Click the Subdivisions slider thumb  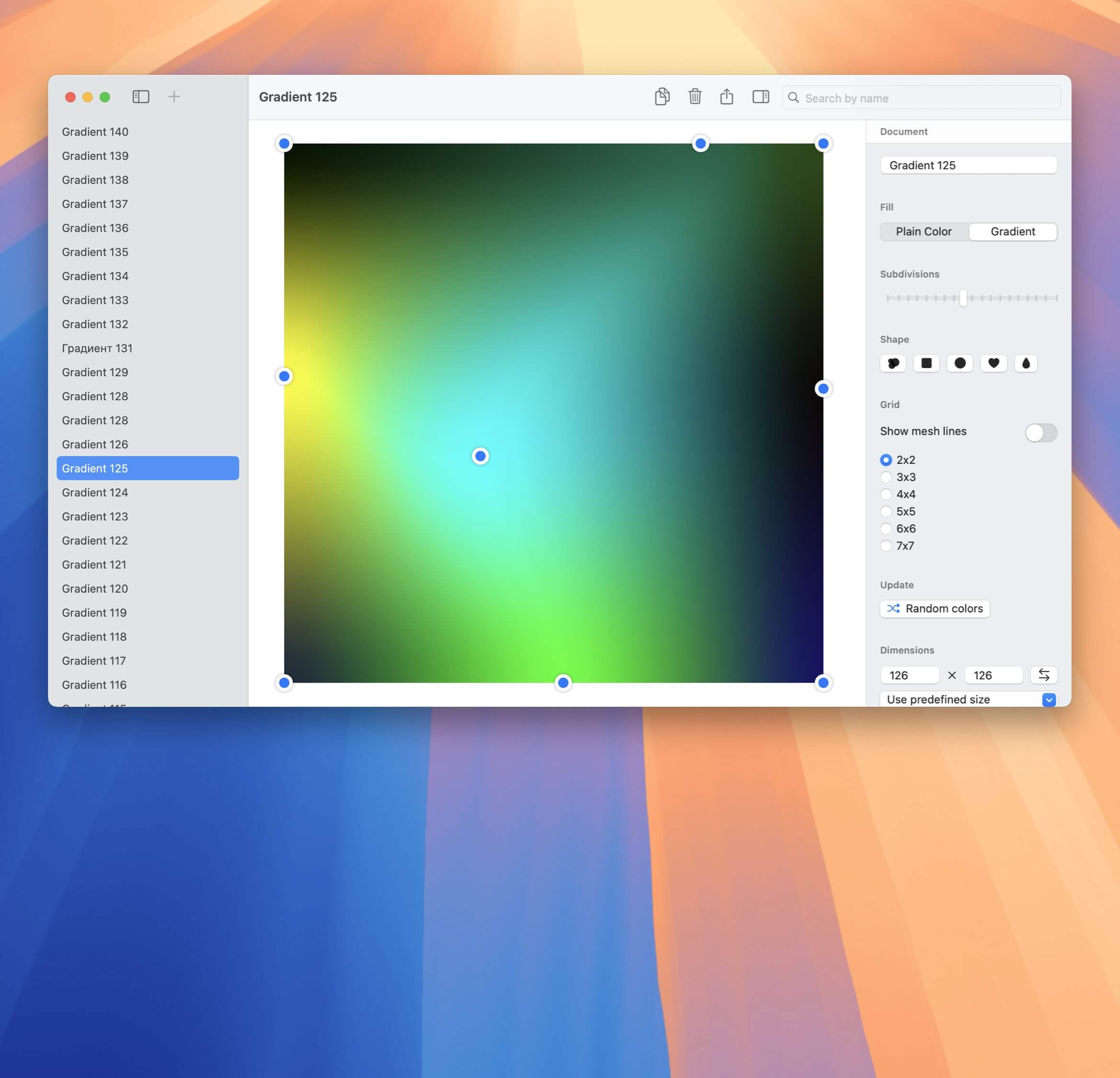(963, 298)
